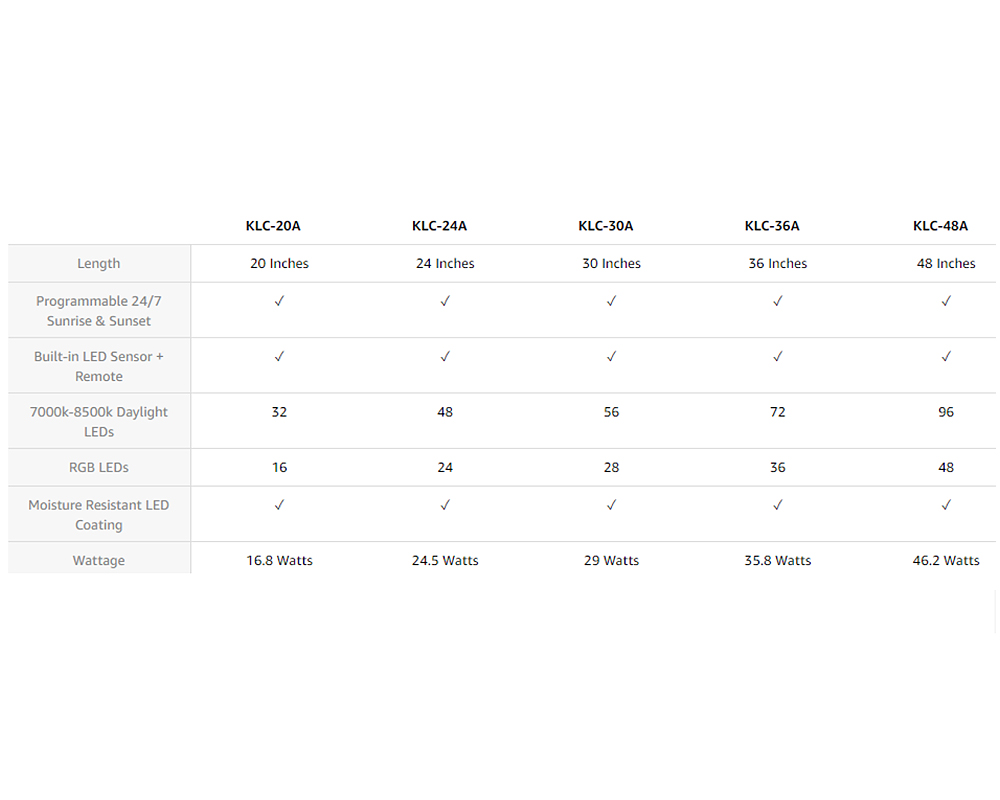The image size is (1000, 800).
Task: Click KLC-20A Moisture Resistant Coating checkmark
Action: pos(279,505)
